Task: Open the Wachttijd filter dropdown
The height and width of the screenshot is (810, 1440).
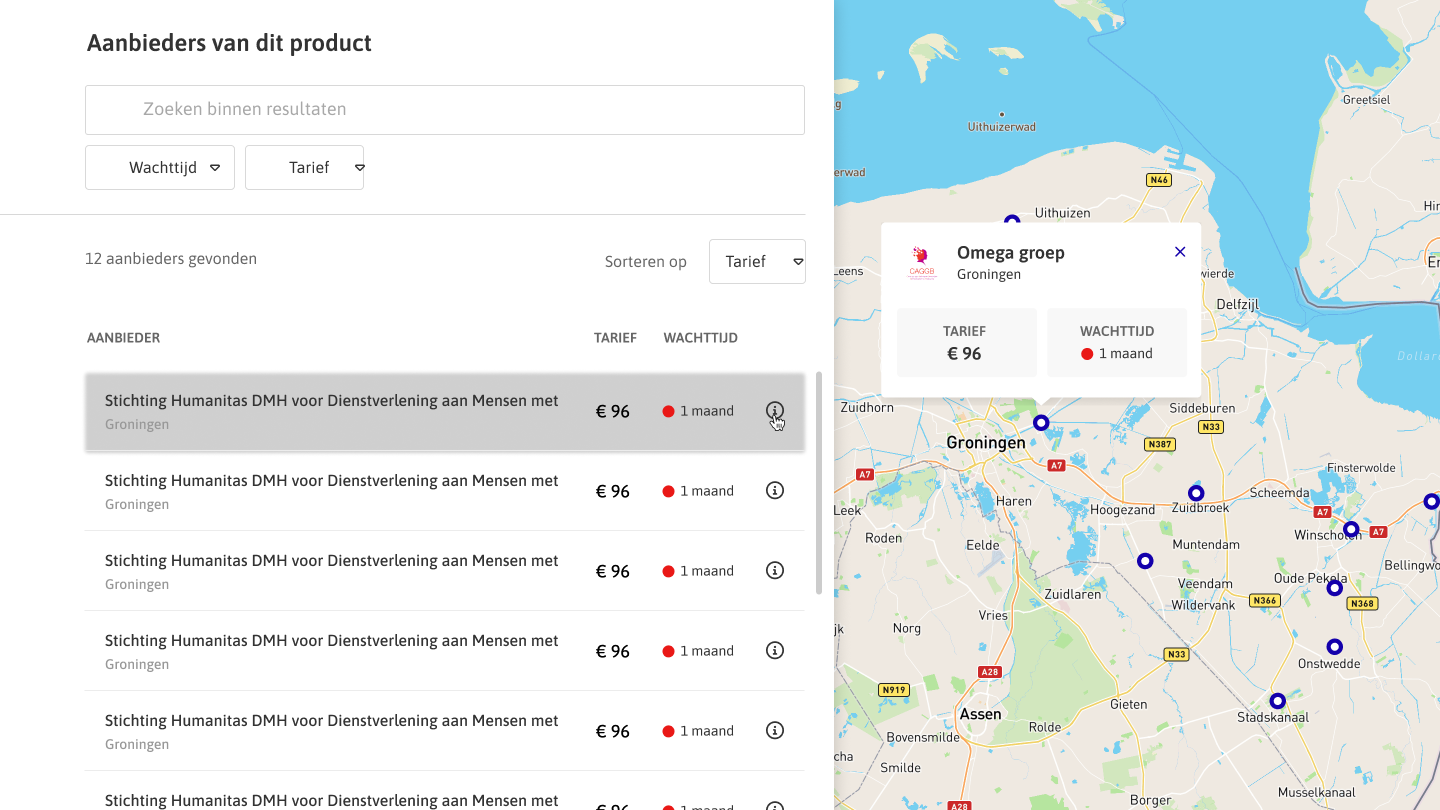Action: click(x=160, y=167)
